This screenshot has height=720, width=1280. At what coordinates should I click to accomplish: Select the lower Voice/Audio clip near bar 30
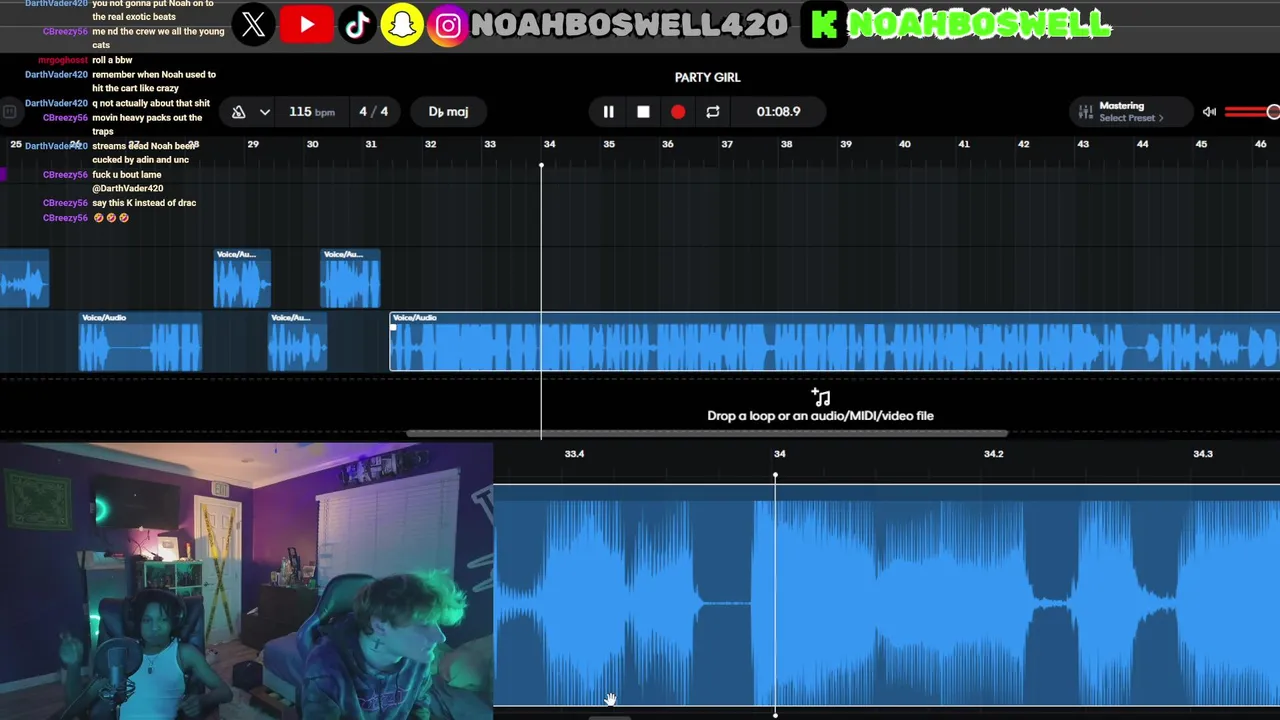click(x=297, y=341)
